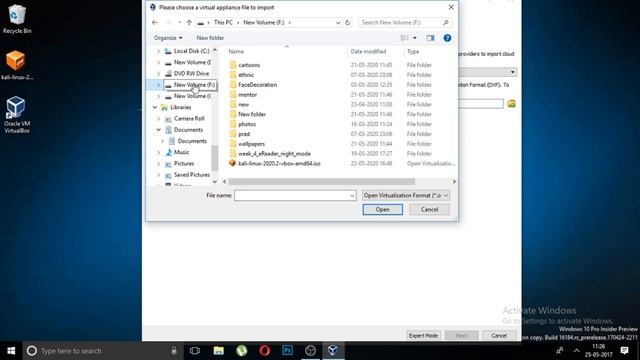Screen dimensions: 640x360
Task: Click This PC in the breadcrumb
Action: pyautogui.click(x=223, y=22)
